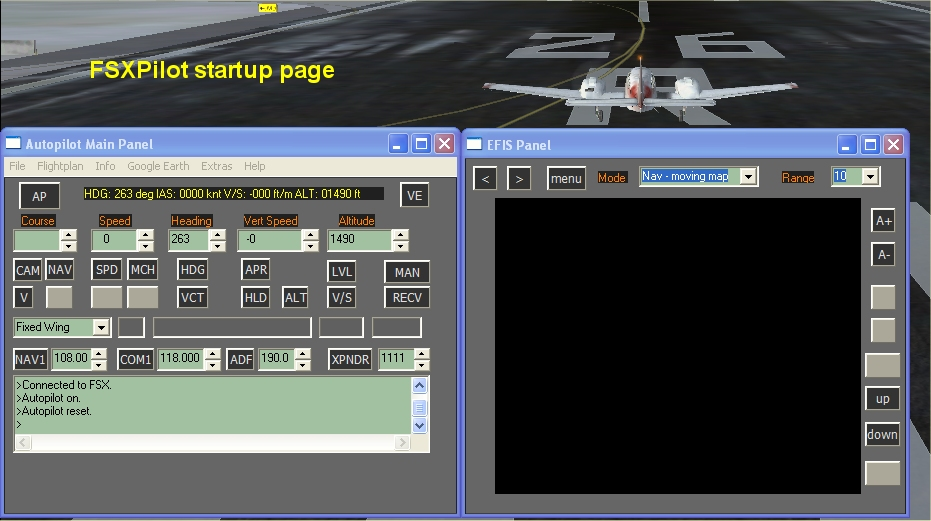This screenshot has height=521, width=931.
Task: Increase Course with up spinner arrow
Action: tap(69, 235)
